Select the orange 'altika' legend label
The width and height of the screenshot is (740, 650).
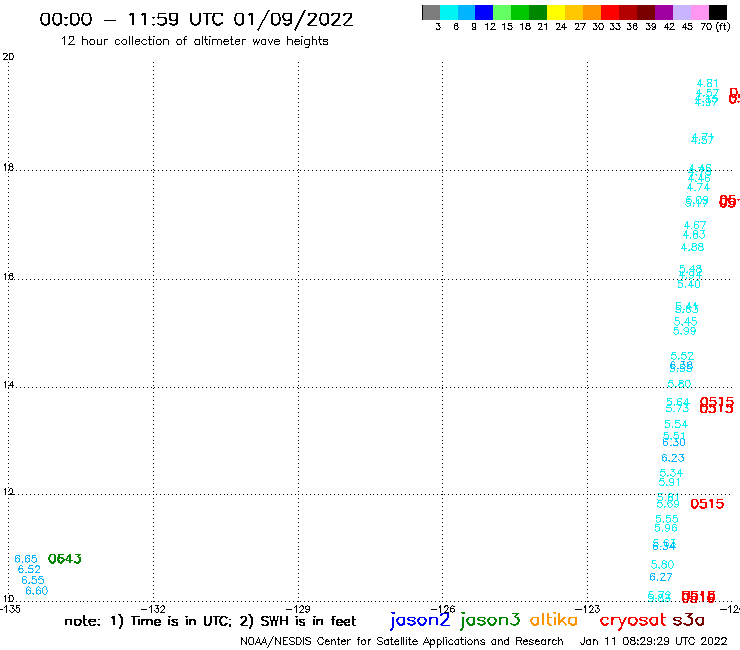click(554, 620)
